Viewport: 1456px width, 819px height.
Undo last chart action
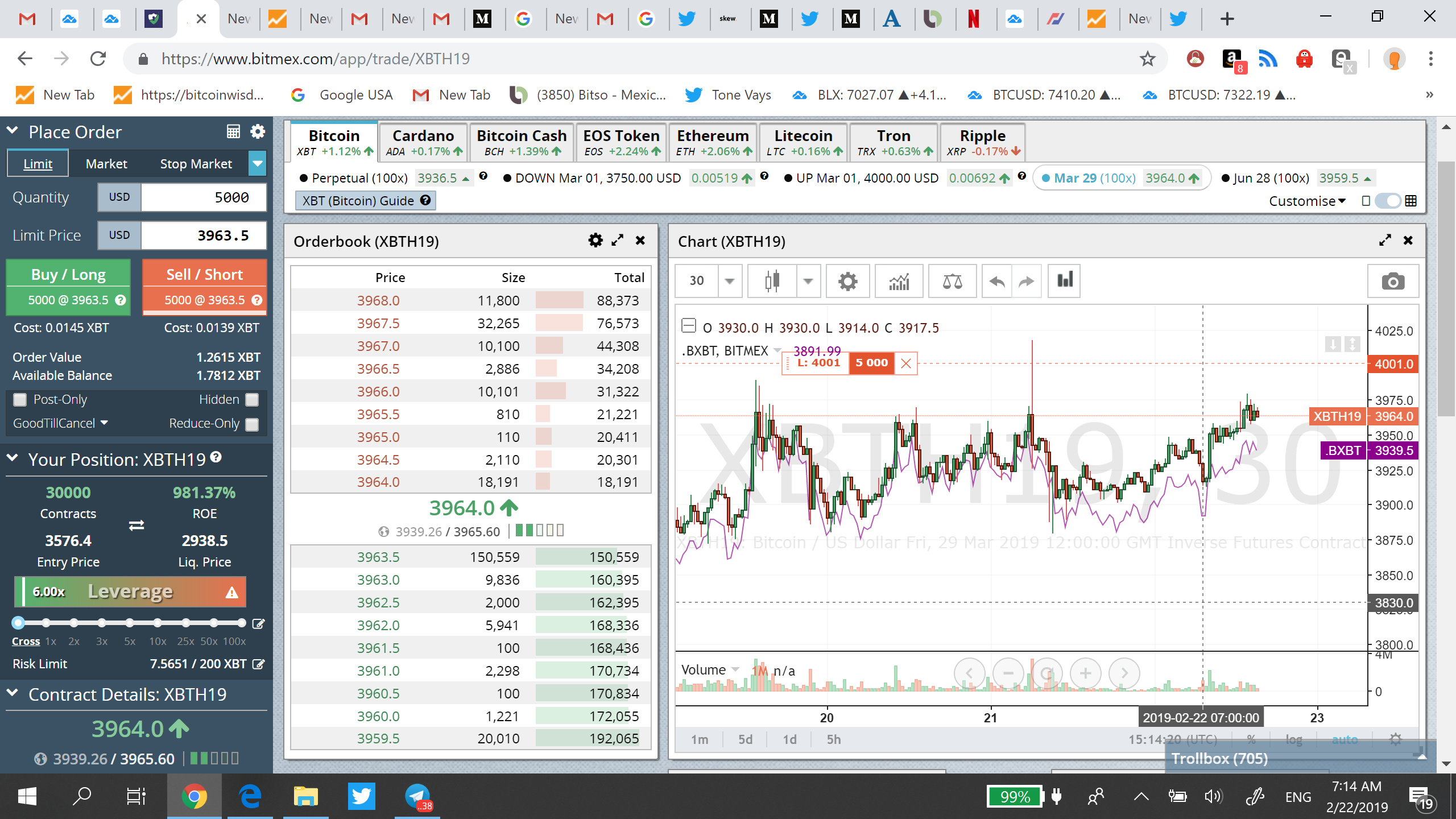997,281
